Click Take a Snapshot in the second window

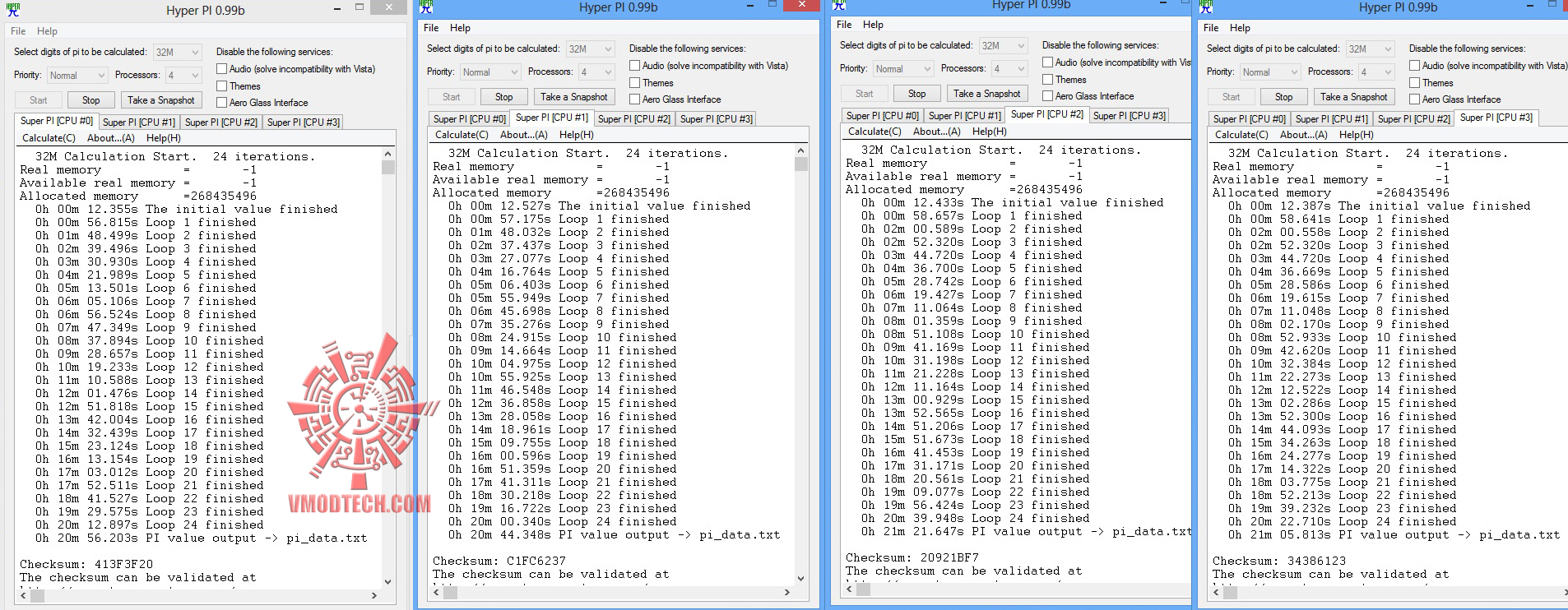click(574, 97)
